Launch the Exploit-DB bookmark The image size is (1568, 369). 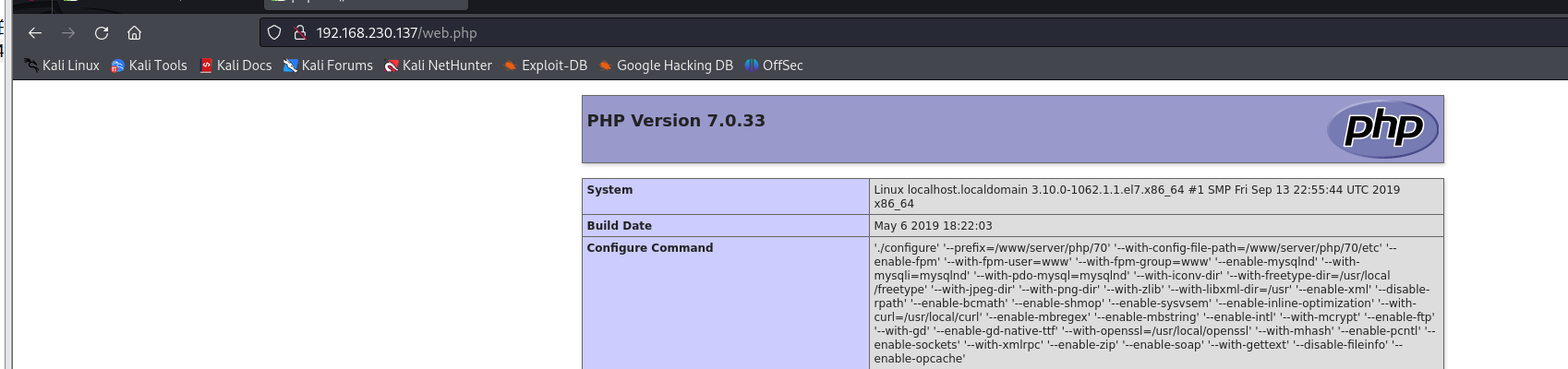pos(545,65)
